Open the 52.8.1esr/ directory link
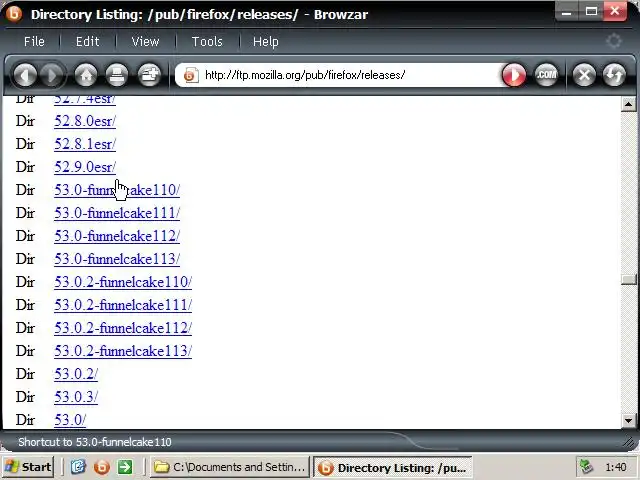640x480 pixels. pos(85,144)
